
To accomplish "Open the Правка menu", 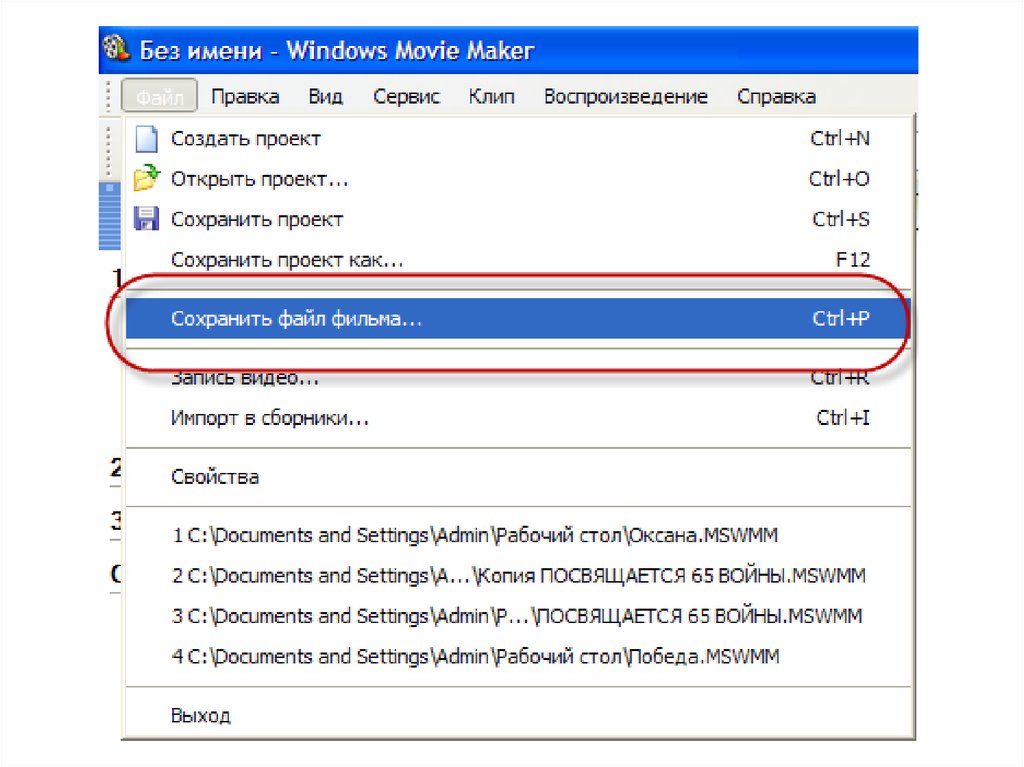I will (x=245, y=97).
